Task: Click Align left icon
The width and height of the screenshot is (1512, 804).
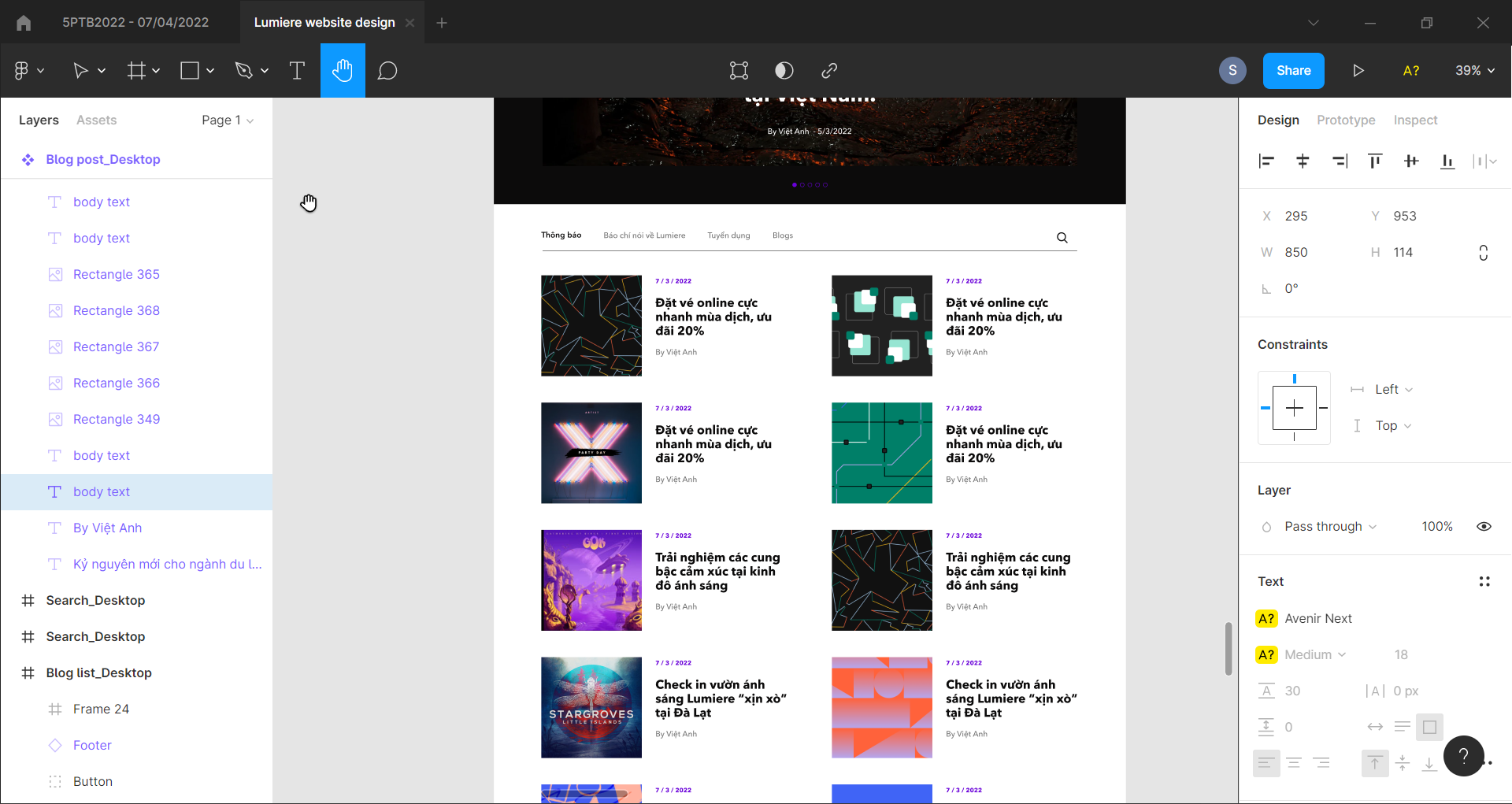Action: click(1266, 161)
